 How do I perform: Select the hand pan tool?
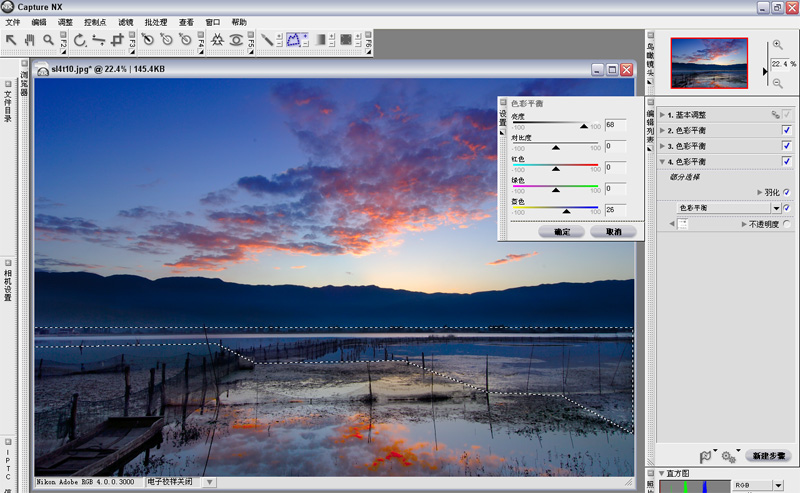[x=29, y=40]
